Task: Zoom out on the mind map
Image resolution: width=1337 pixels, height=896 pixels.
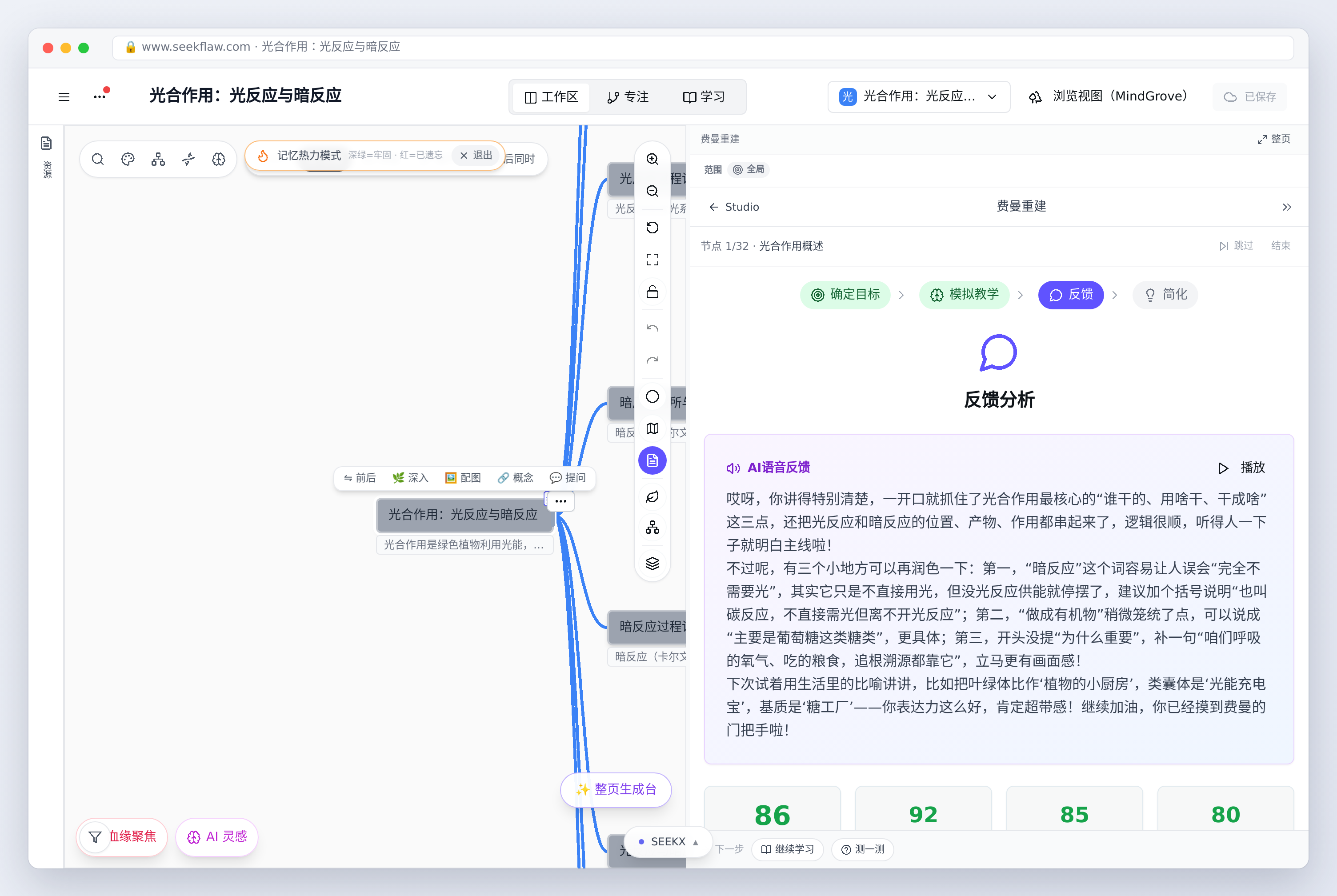Action: tap(652, 191)
